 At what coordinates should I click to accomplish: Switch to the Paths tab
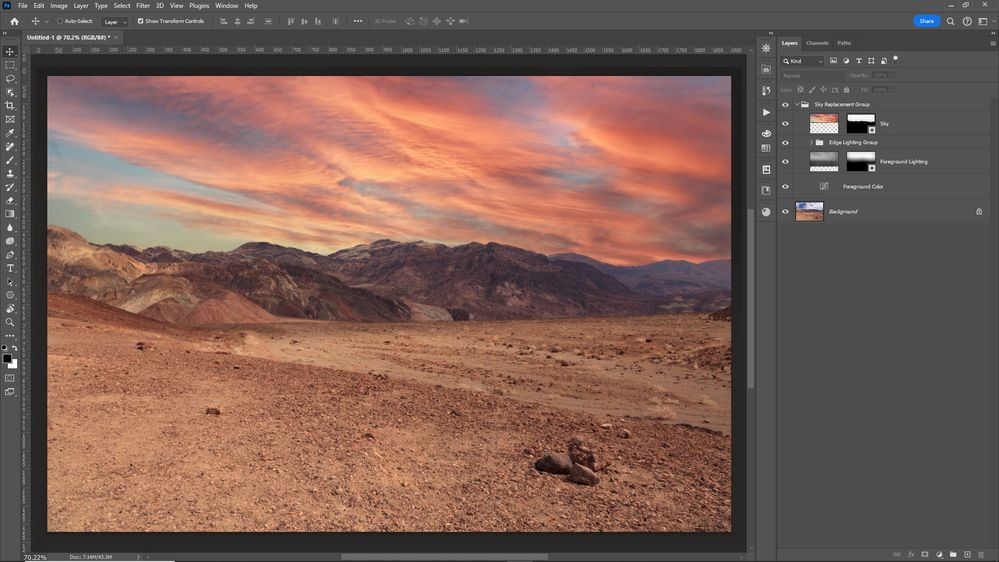coord(844,43)
